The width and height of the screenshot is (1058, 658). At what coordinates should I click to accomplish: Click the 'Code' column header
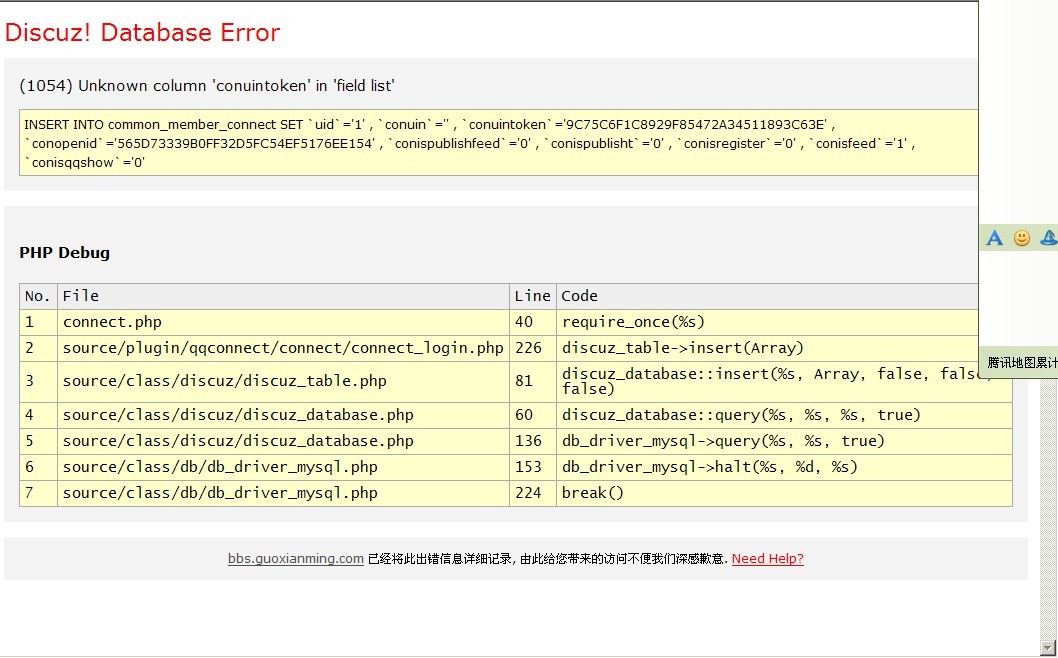579,296
